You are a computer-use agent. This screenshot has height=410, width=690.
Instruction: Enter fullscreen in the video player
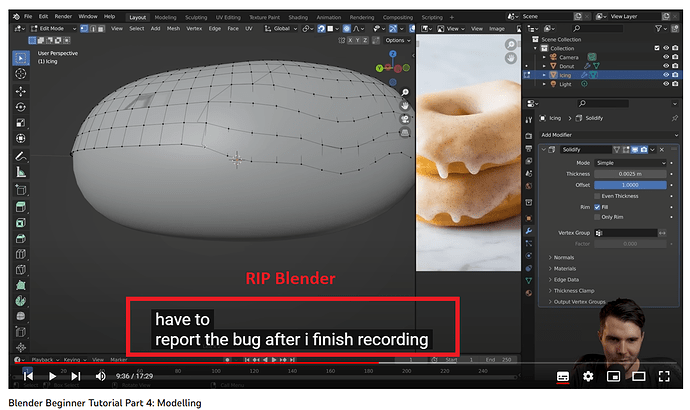[x=664, y=376]
